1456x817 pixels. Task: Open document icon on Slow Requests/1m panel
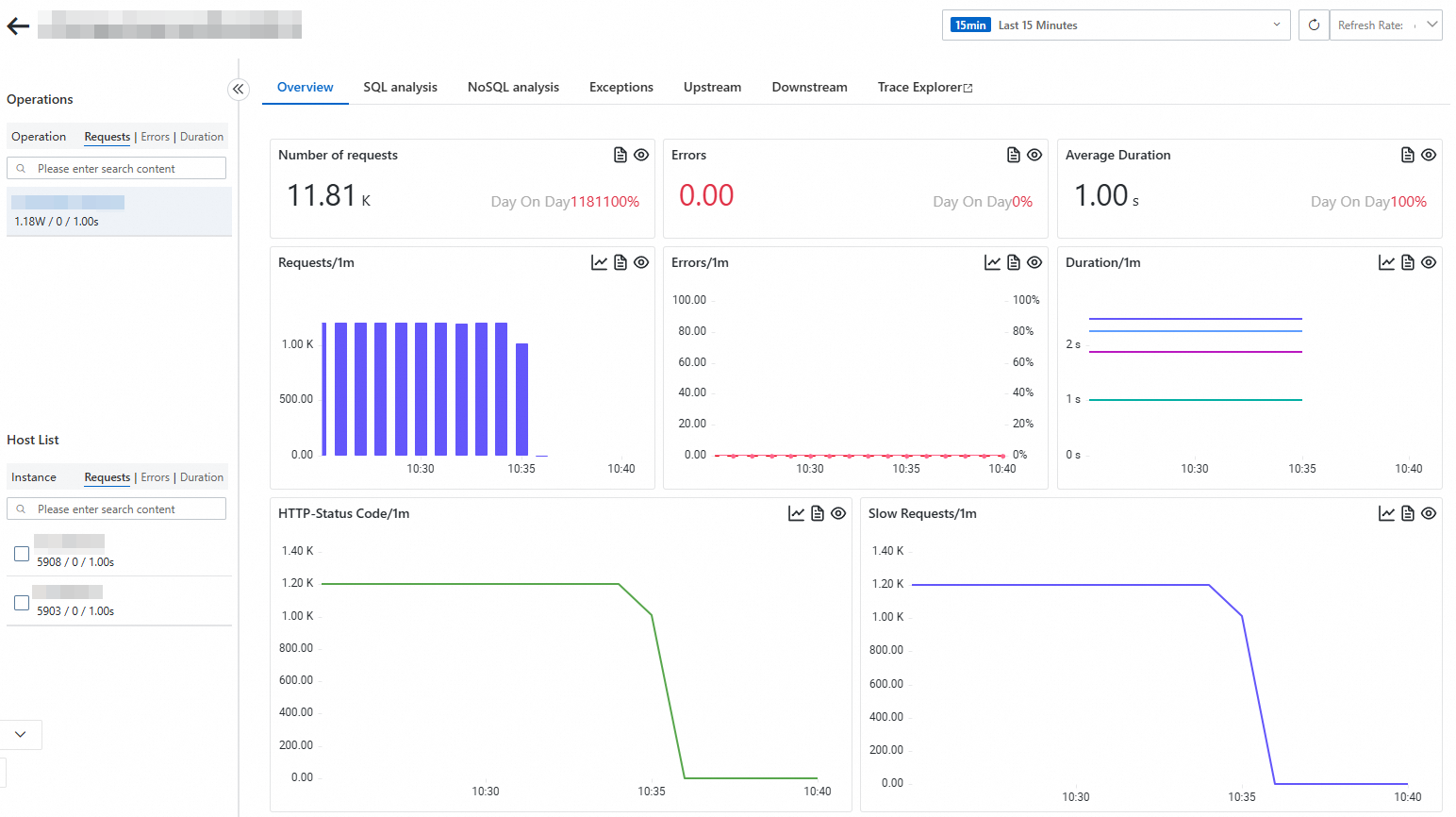1408,513
